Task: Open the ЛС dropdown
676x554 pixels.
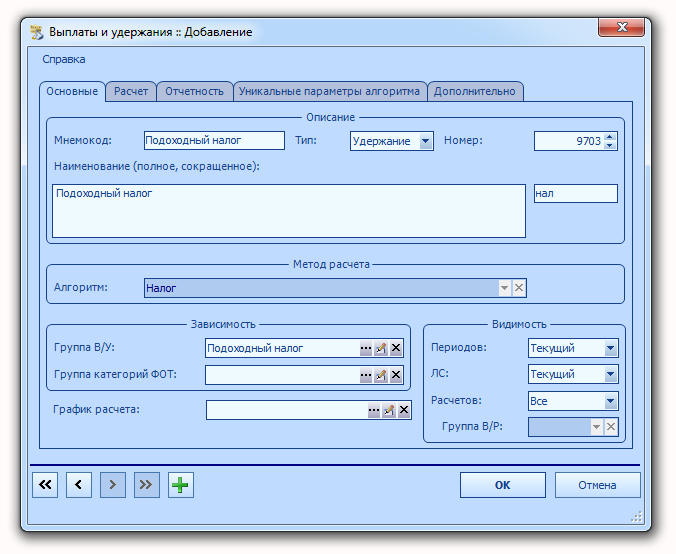Action: (x=610, y=374)
